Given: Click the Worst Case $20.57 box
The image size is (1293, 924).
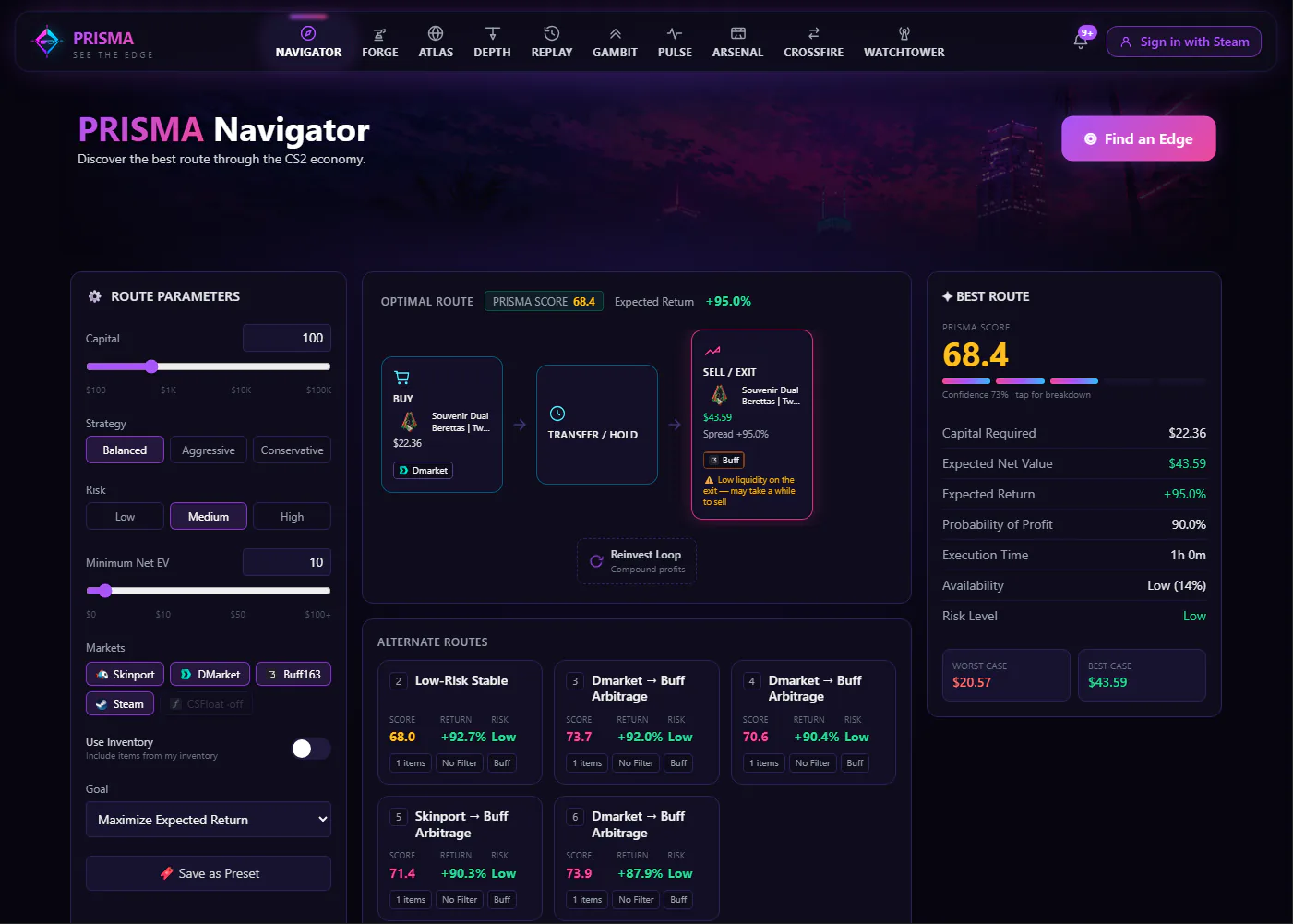Looking at the screenshot, I should [1006, 675].
